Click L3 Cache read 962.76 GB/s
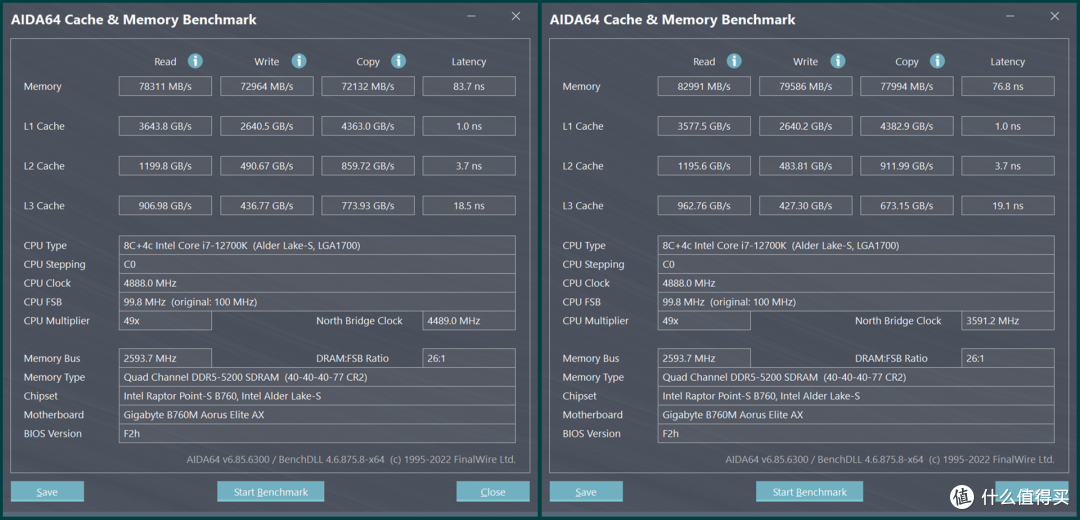Viewport: 1080px width, 520px height. tap(704, 206)
